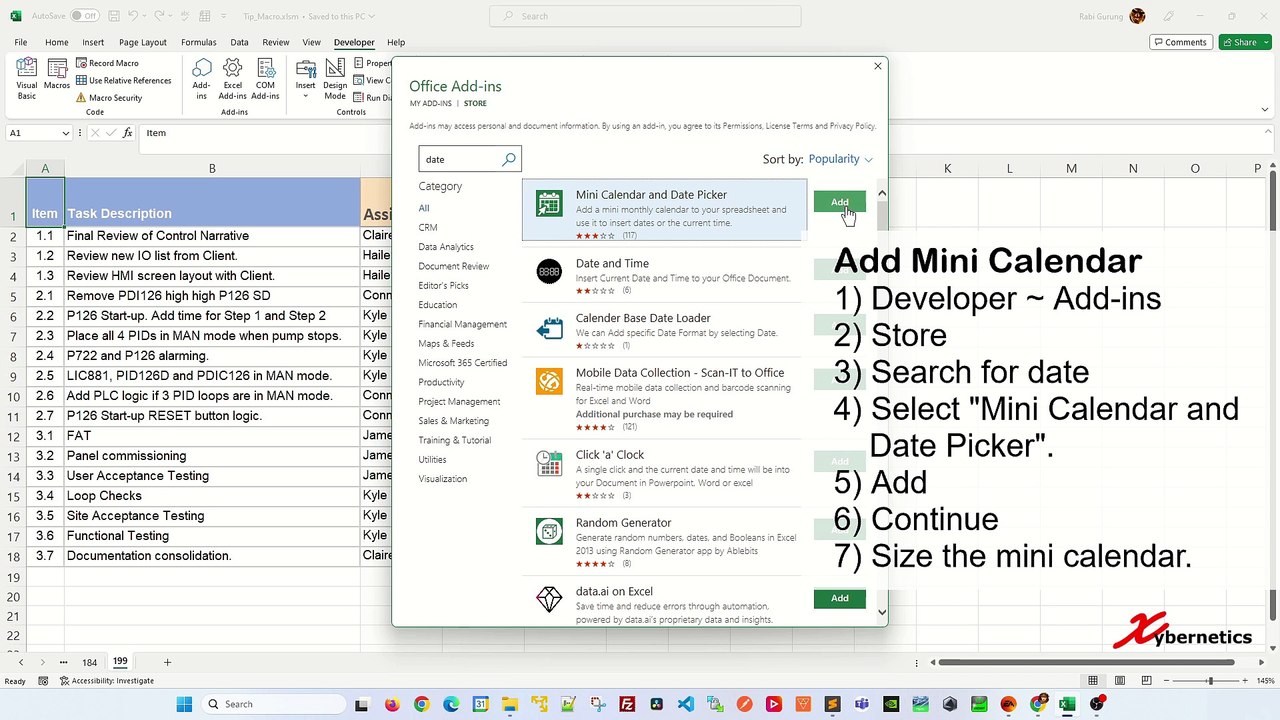The width and height of the screenshot is (1280, 720).
Task: Switch to Page Layout view in status bar
Action: (x=1120, y=681)
